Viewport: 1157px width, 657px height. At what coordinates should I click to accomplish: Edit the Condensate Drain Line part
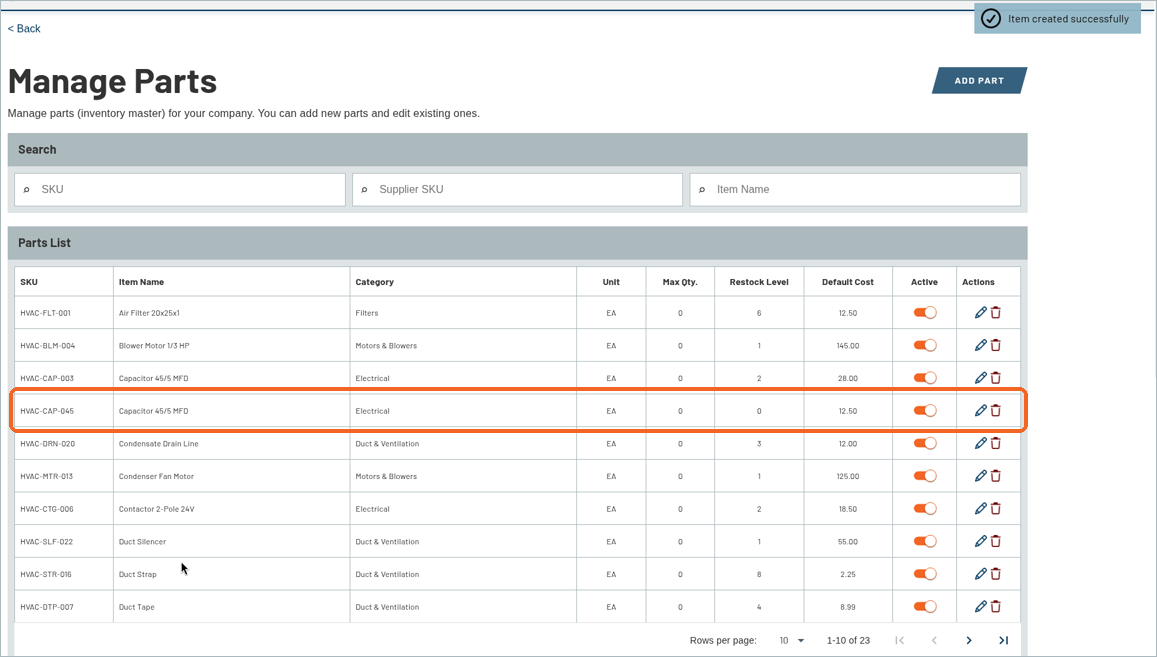tap(981, 443)
